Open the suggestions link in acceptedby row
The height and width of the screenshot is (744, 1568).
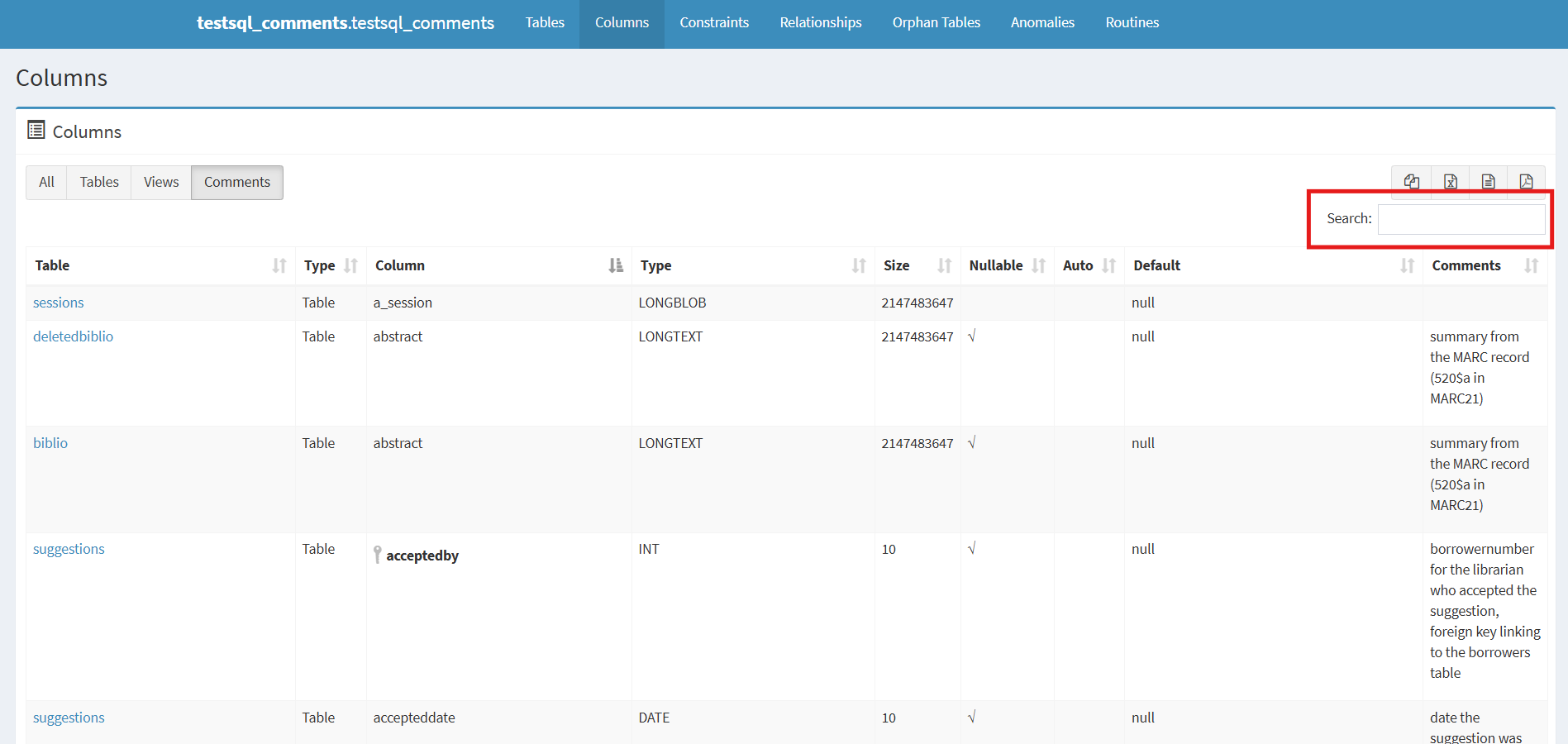pyautogui.click(x=69, y=549)
